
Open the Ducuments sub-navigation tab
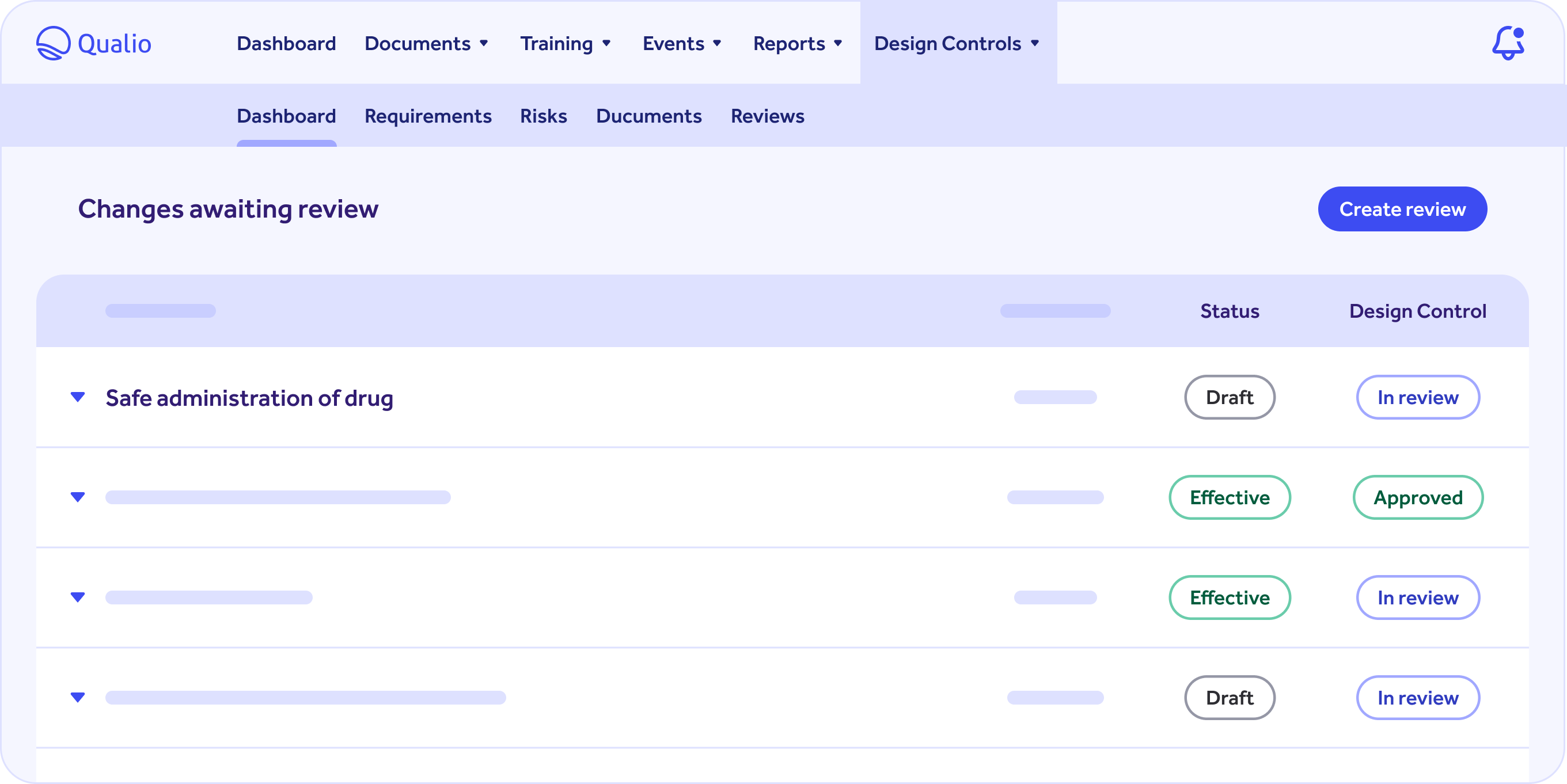pos(648,116)
